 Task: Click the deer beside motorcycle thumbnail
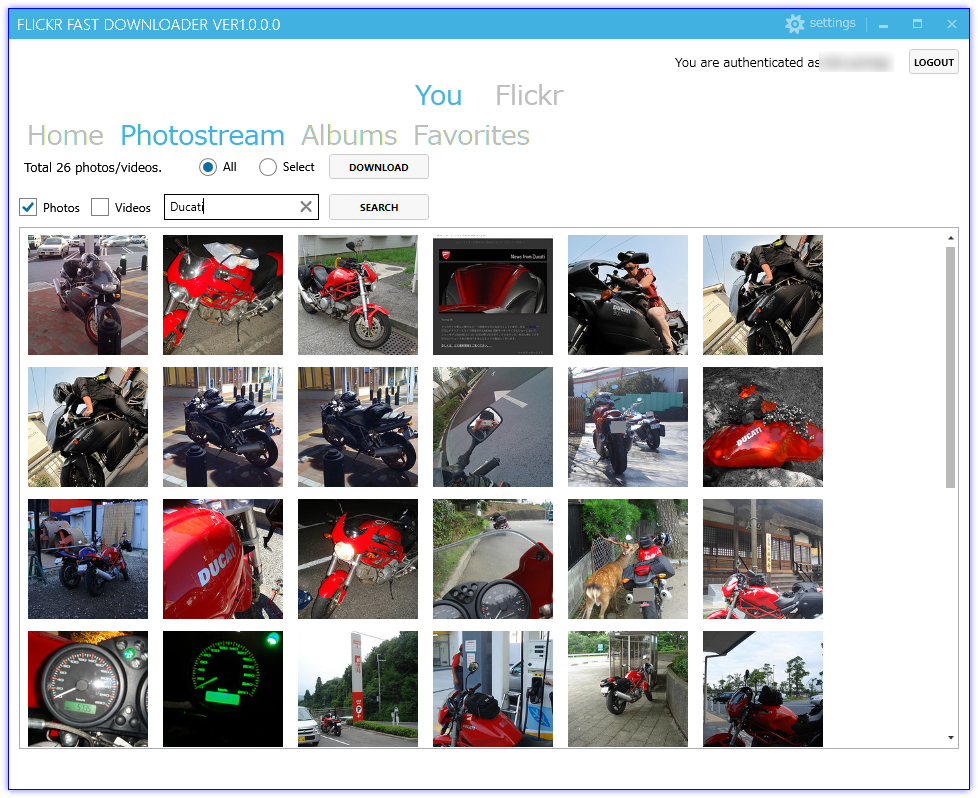(x=627, y=558)
